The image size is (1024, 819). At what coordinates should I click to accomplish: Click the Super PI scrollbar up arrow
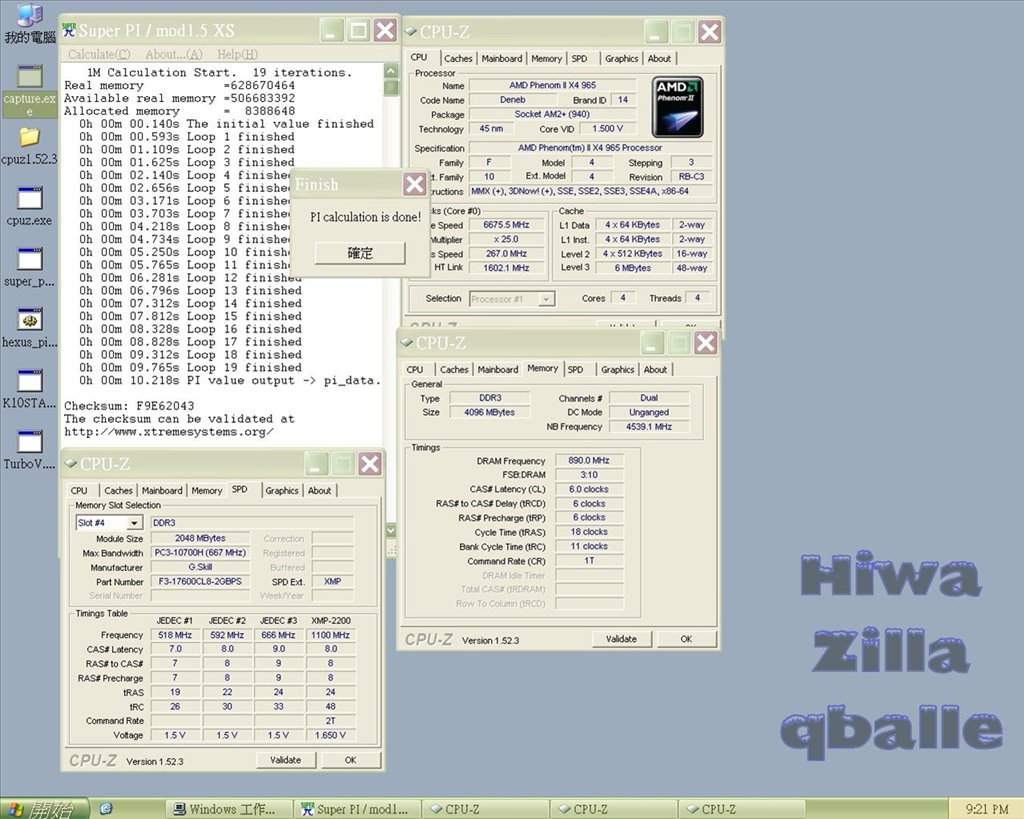391,71
